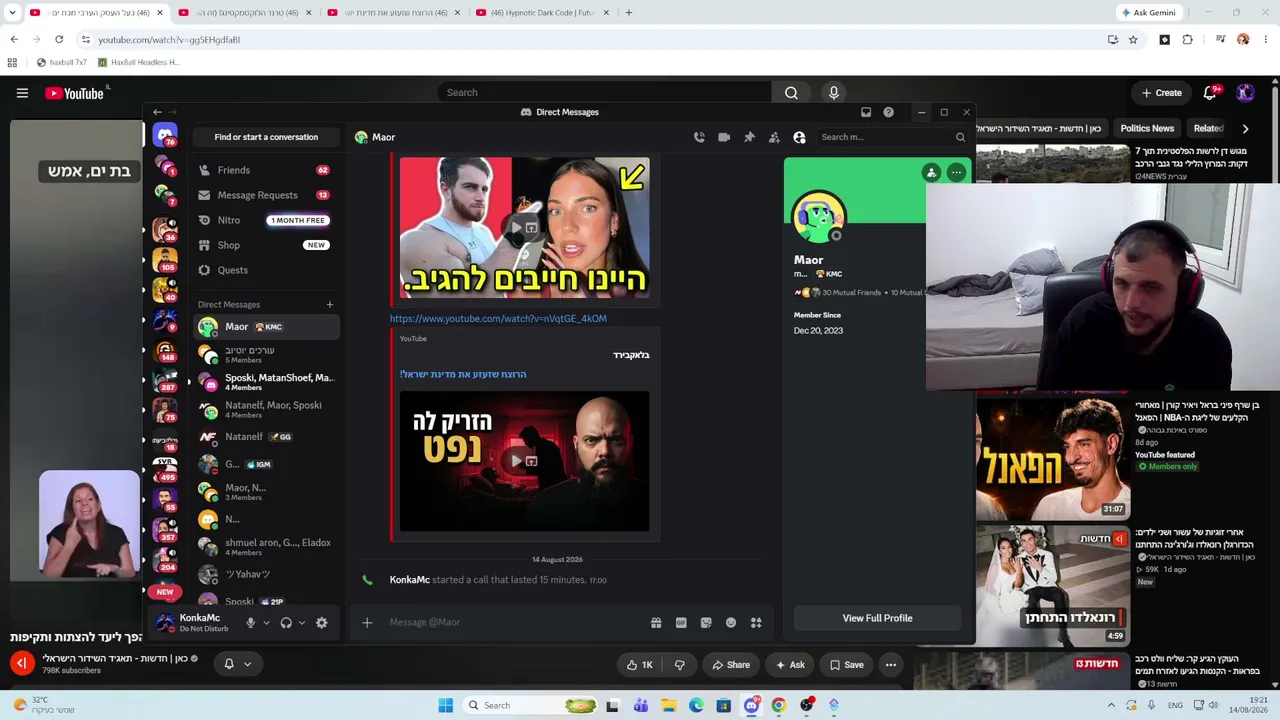This screenshot has height=720, width=1280.
Task: Open YouTube video more actions menu
Action: pos(890,665)
